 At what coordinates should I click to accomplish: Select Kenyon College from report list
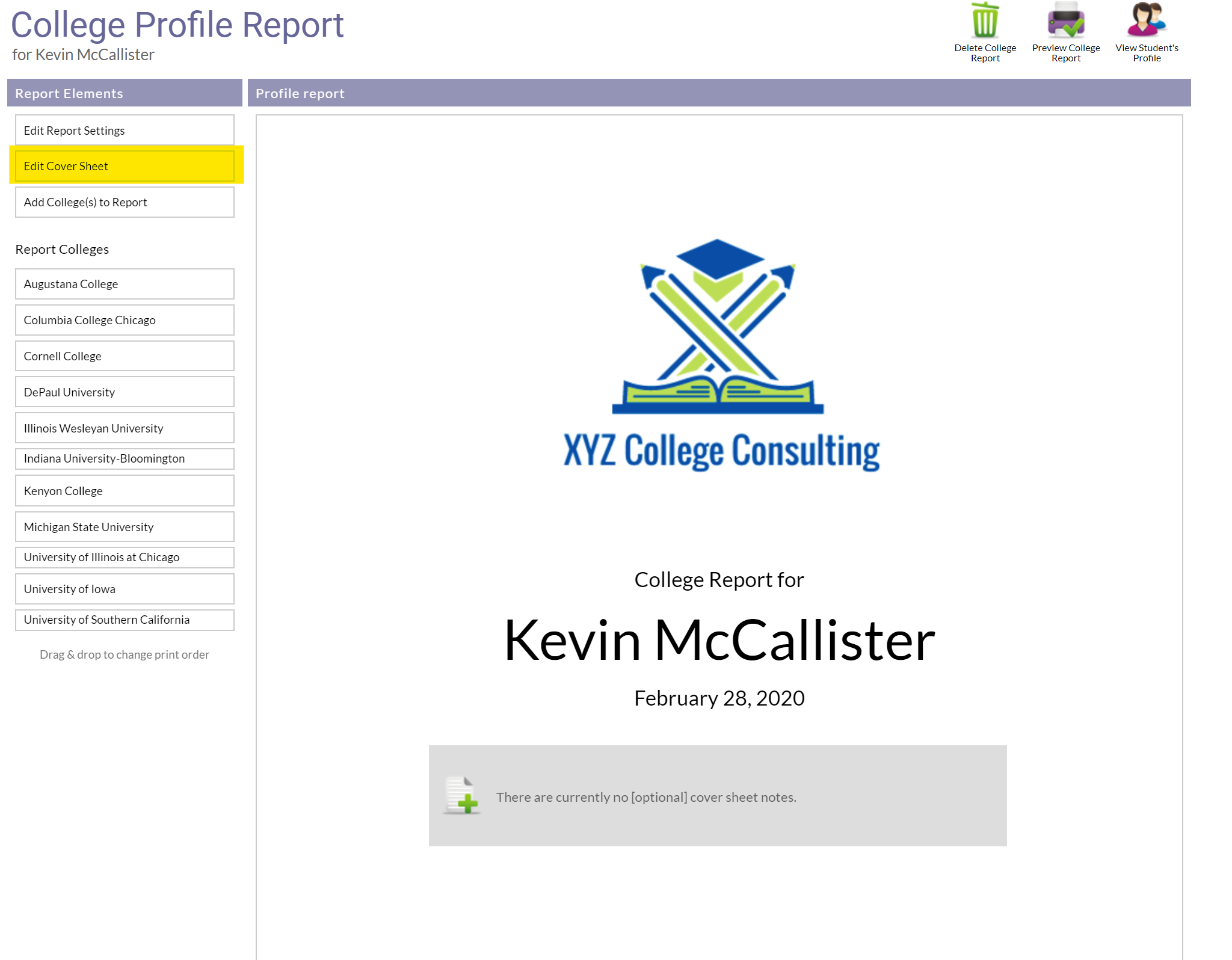(123, 490)
